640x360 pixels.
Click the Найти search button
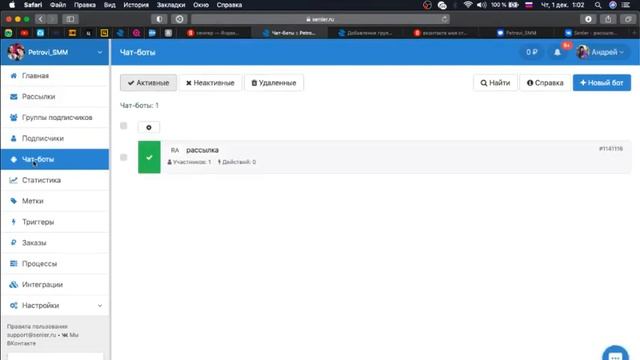(495, 83)
